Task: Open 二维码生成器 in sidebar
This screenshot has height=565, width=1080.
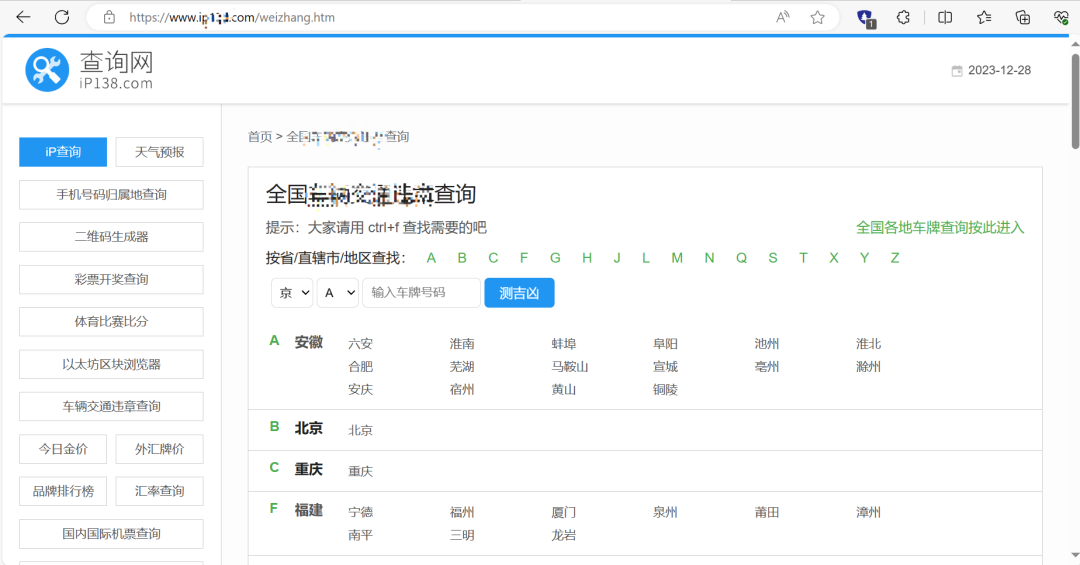Action: pyautogui.click(x=112, y=237)
